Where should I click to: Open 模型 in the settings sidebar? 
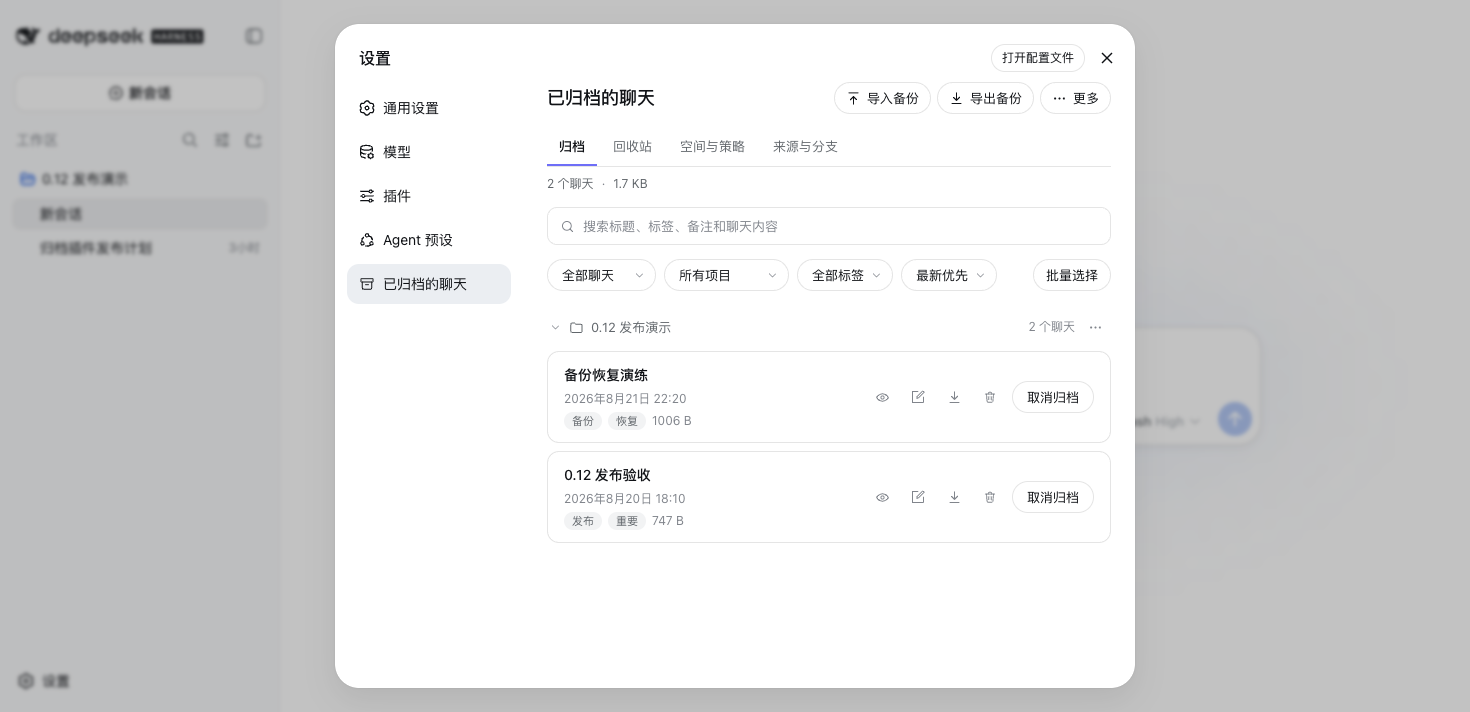pos(429,152)
